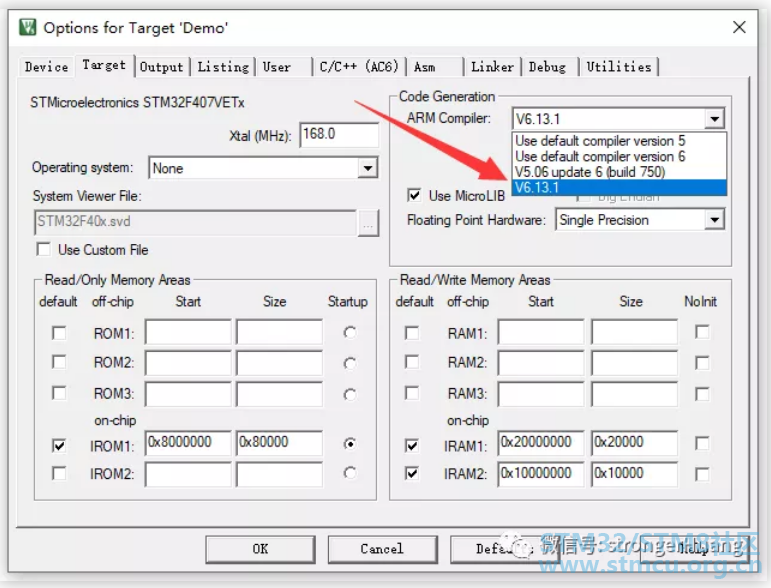Choose Use default compiler version 6
771x588 pixels.
[619, 156]
